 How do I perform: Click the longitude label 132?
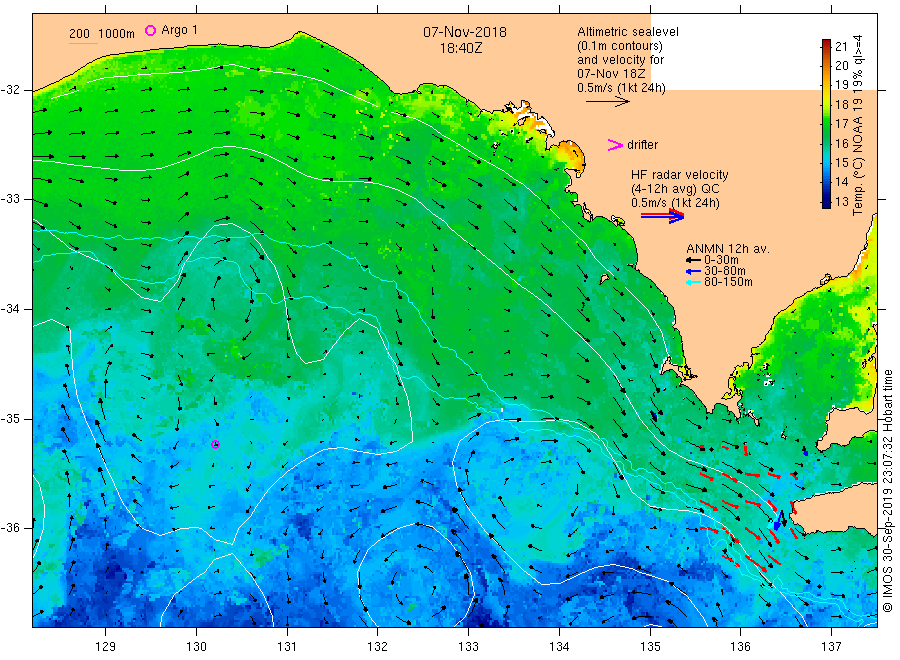(x=378, y=647)
